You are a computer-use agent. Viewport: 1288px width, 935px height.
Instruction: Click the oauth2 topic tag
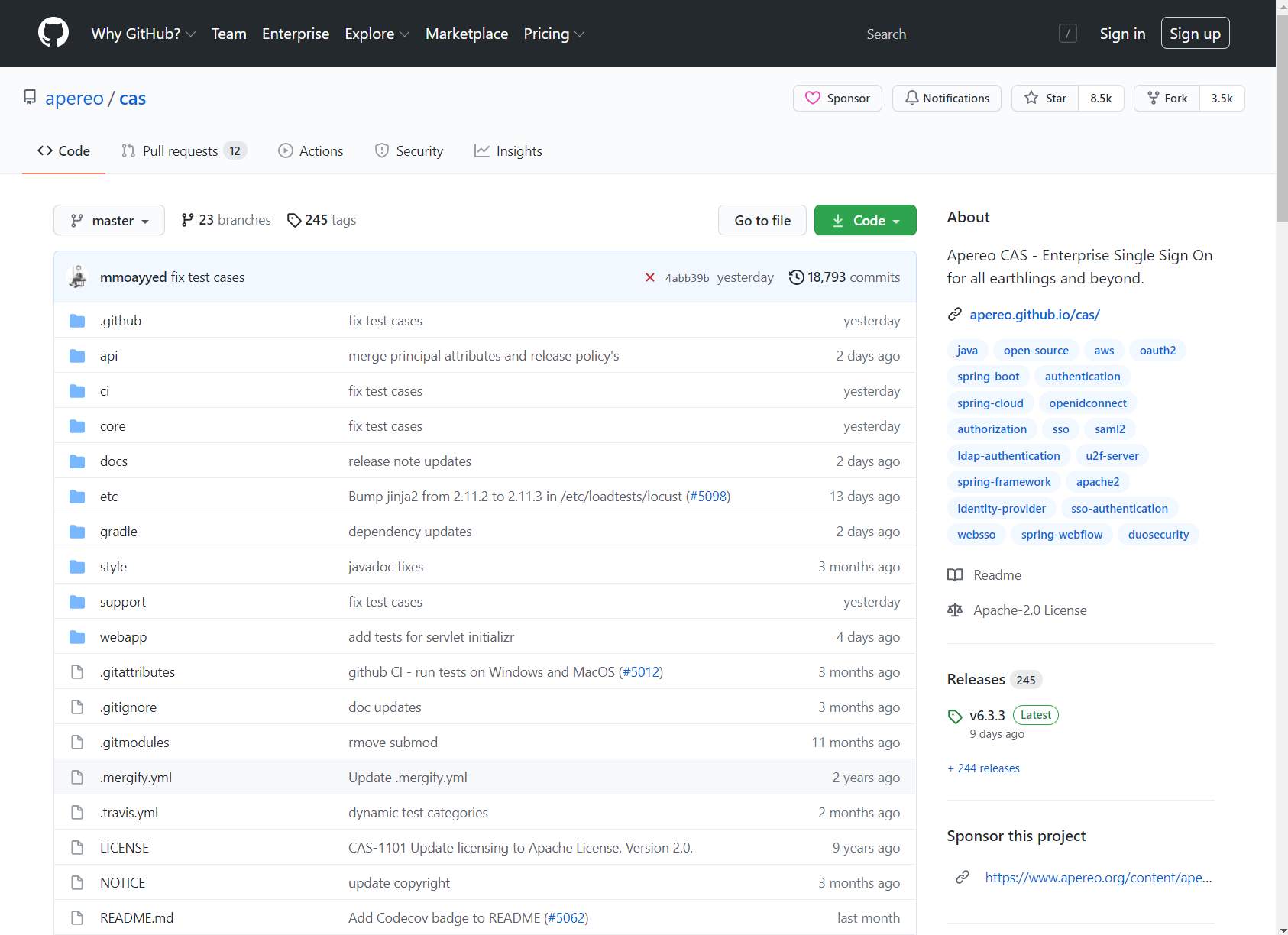coord(1157,351)
